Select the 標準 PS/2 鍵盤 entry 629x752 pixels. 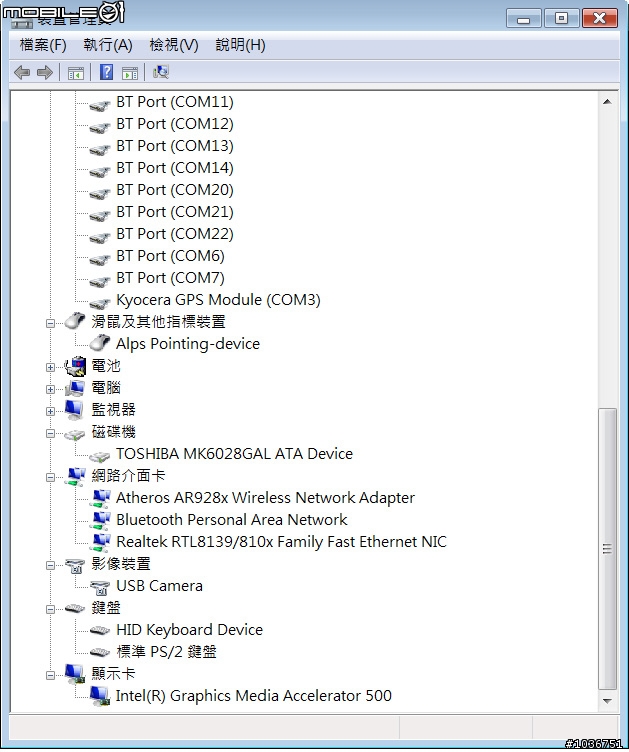[x=166, y=652]
